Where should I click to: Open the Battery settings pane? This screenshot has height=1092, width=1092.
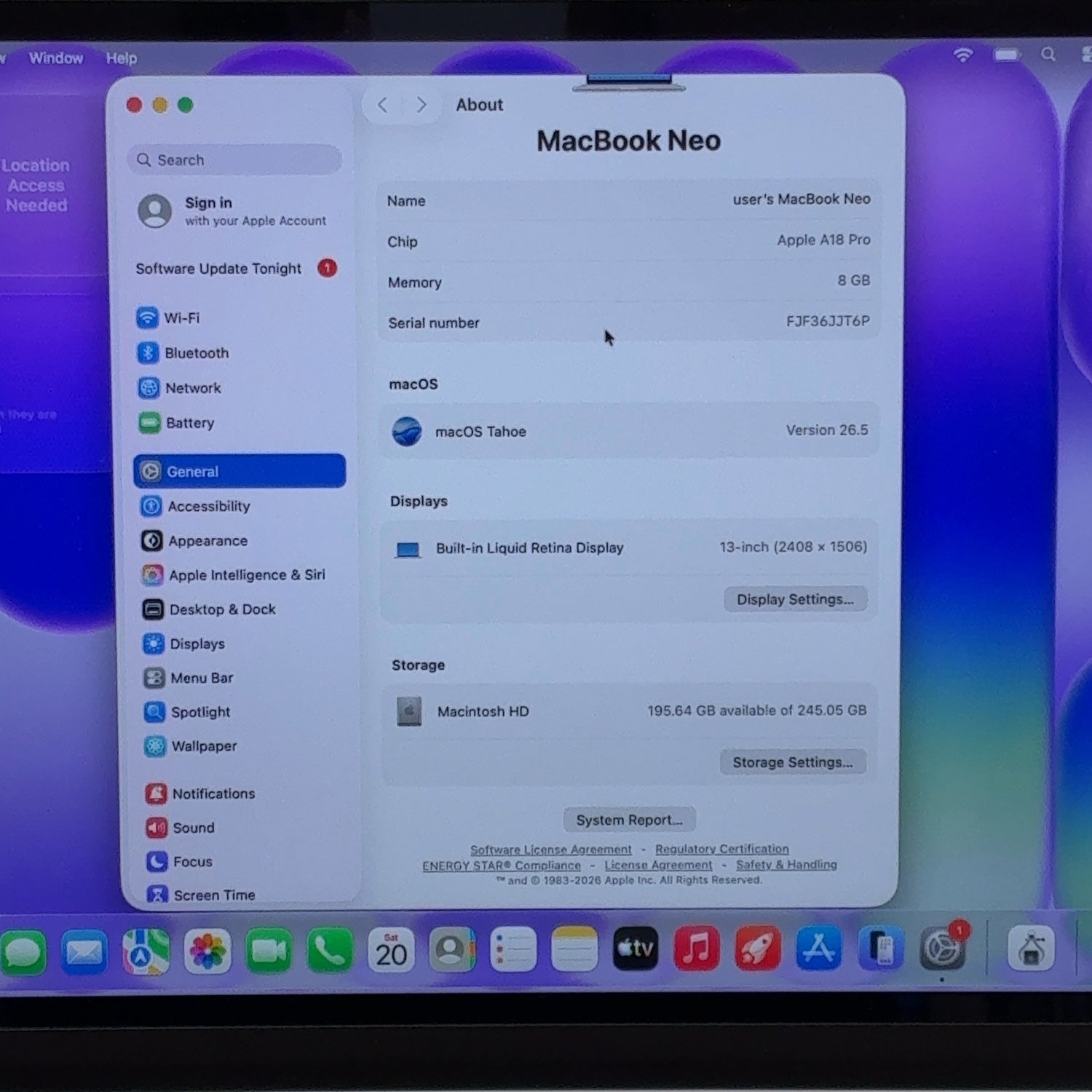(177, 423)
